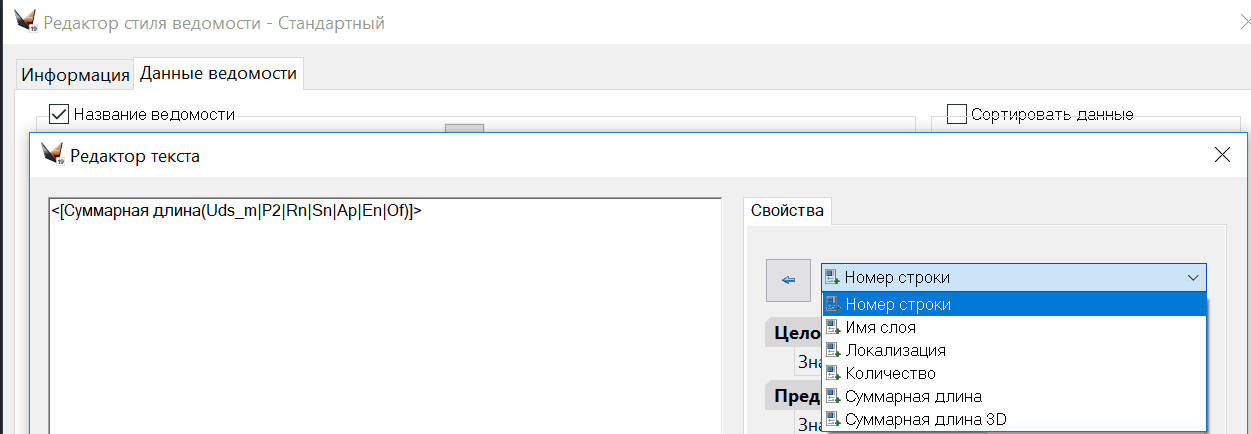Viewport: 1251px width, 434px height.
Task: Switch to the Информация tab
Action: click(x=76, y=75)
